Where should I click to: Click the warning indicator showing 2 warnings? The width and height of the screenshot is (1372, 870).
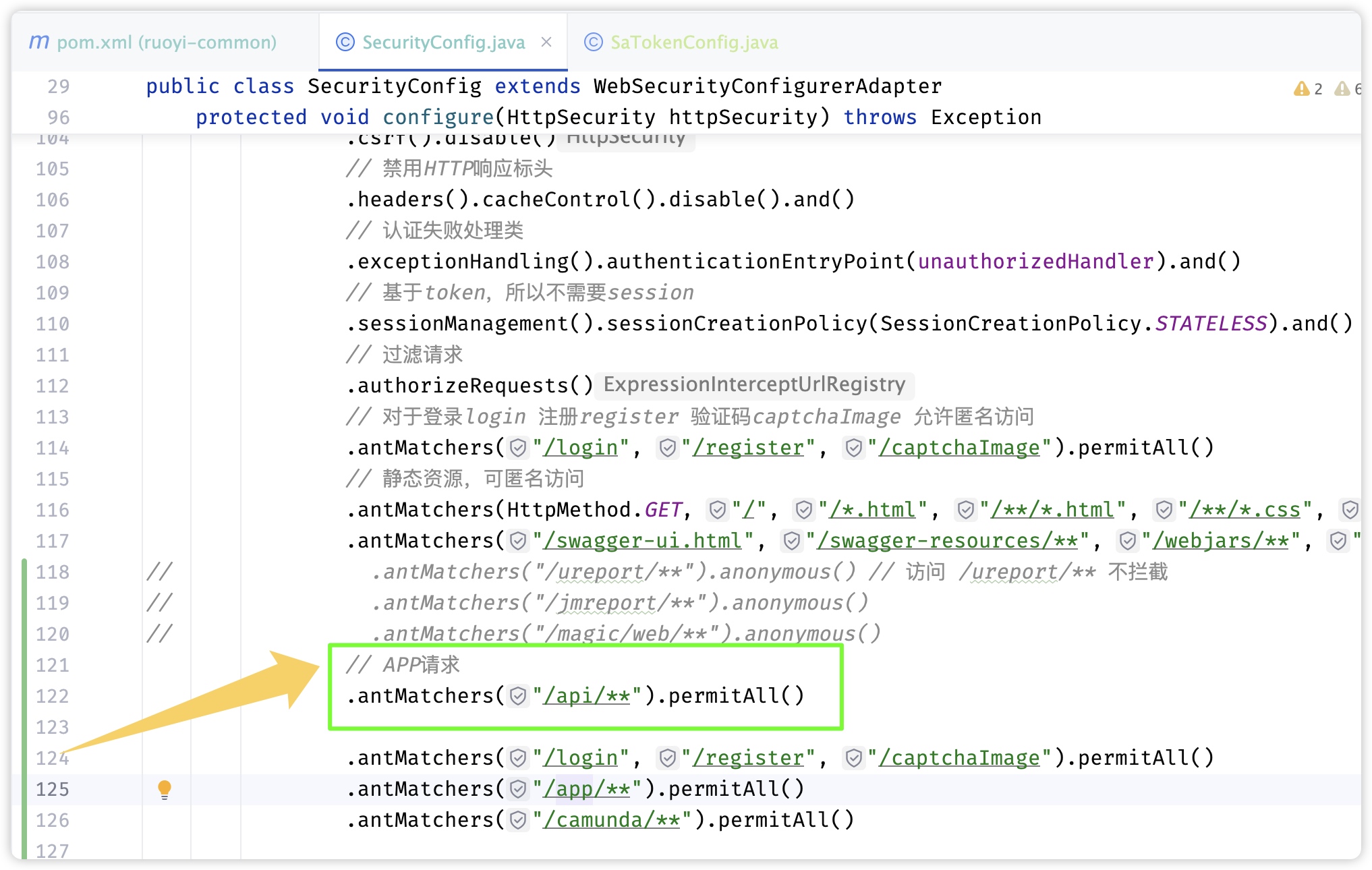click(x=1308, y=88)
